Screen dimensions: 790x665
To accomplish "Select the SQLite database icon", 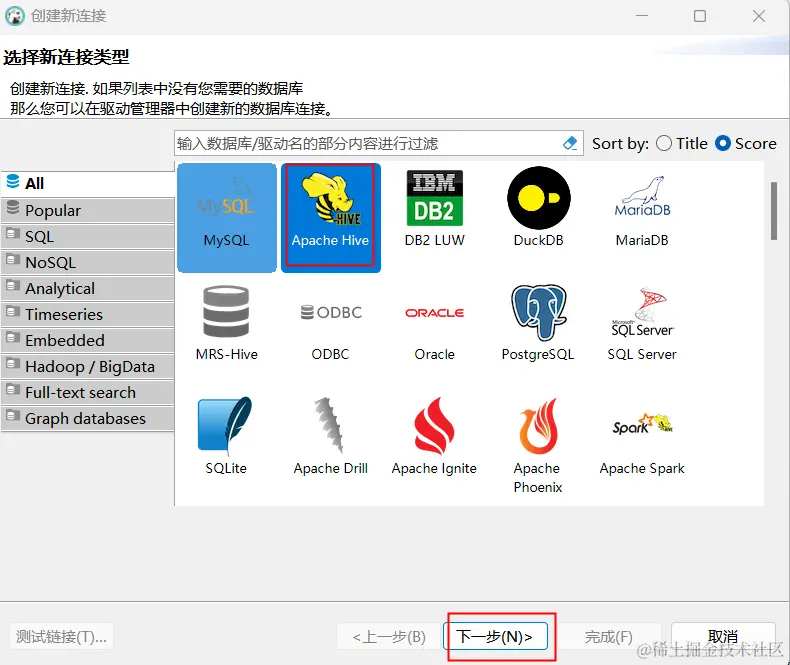I will [x=226, y=436].
